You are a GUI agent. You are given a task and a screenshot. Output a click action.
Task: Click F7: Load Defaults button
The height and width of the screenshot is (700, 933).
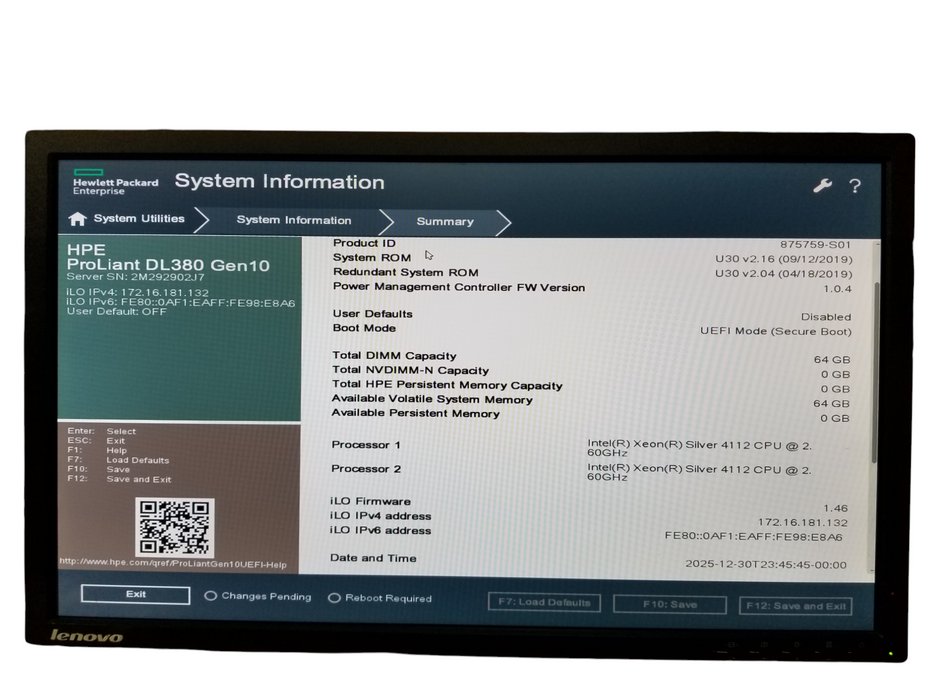[544, 602]
